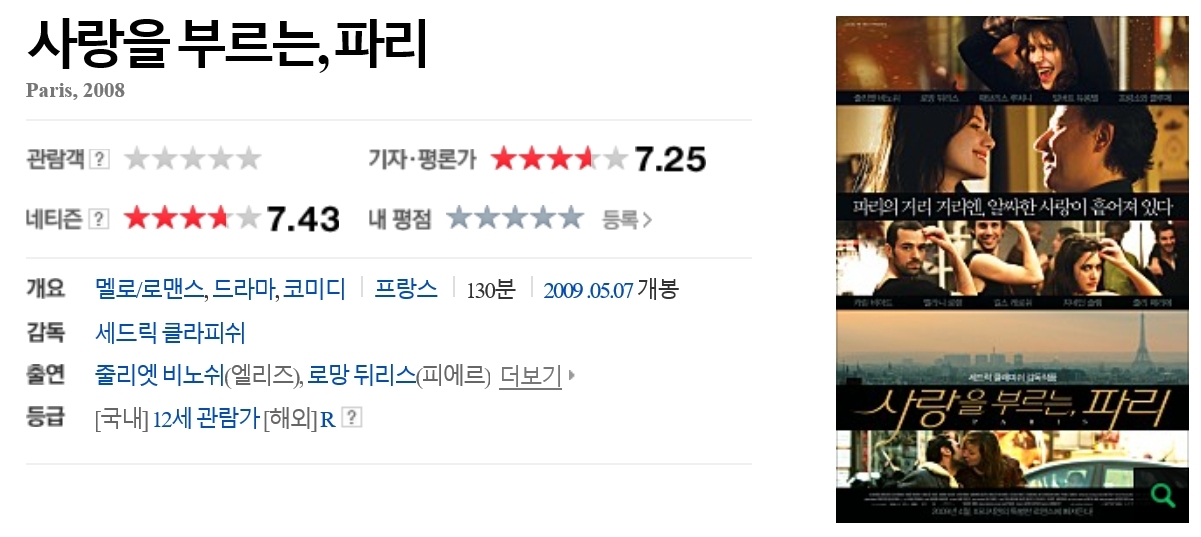Click the help icon beside the R rating
Viewport: 1201px width, 537px height.
[x=351, y=418]
